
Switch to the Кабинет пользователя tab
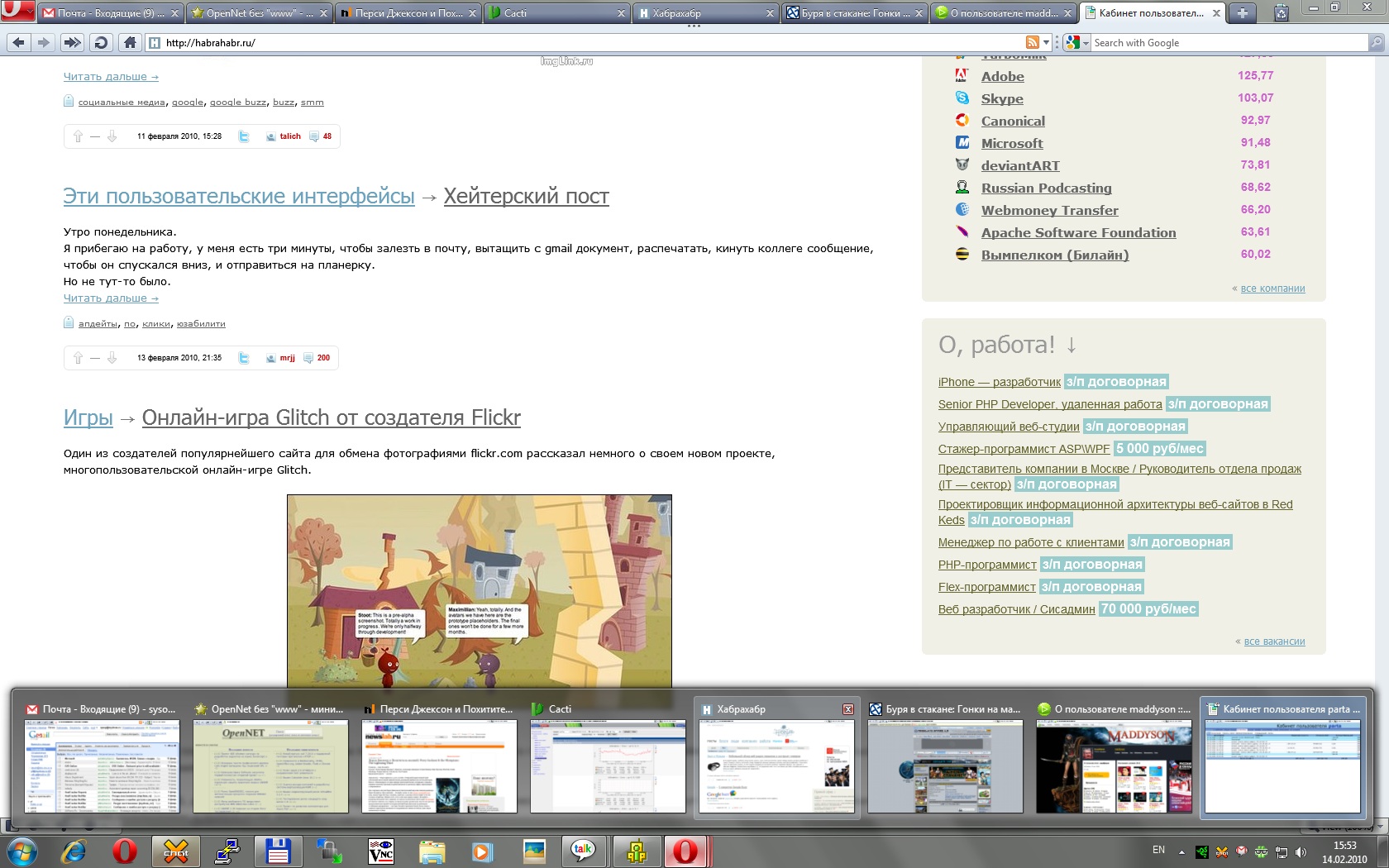(x=1150, y=13)
